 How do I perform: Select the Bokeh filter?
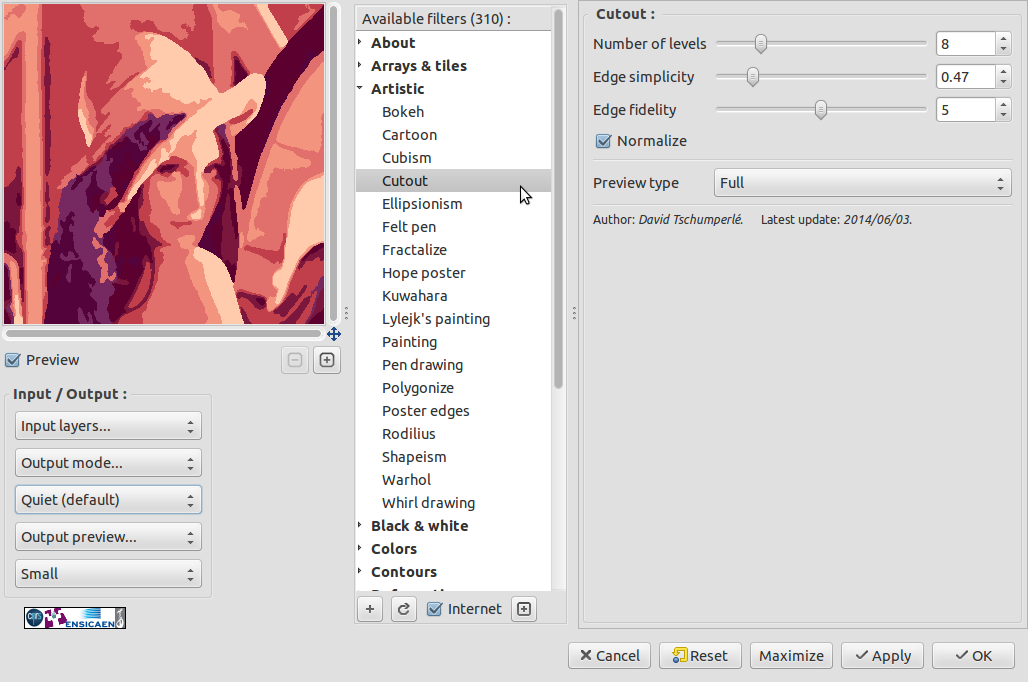tap(403, 112)
